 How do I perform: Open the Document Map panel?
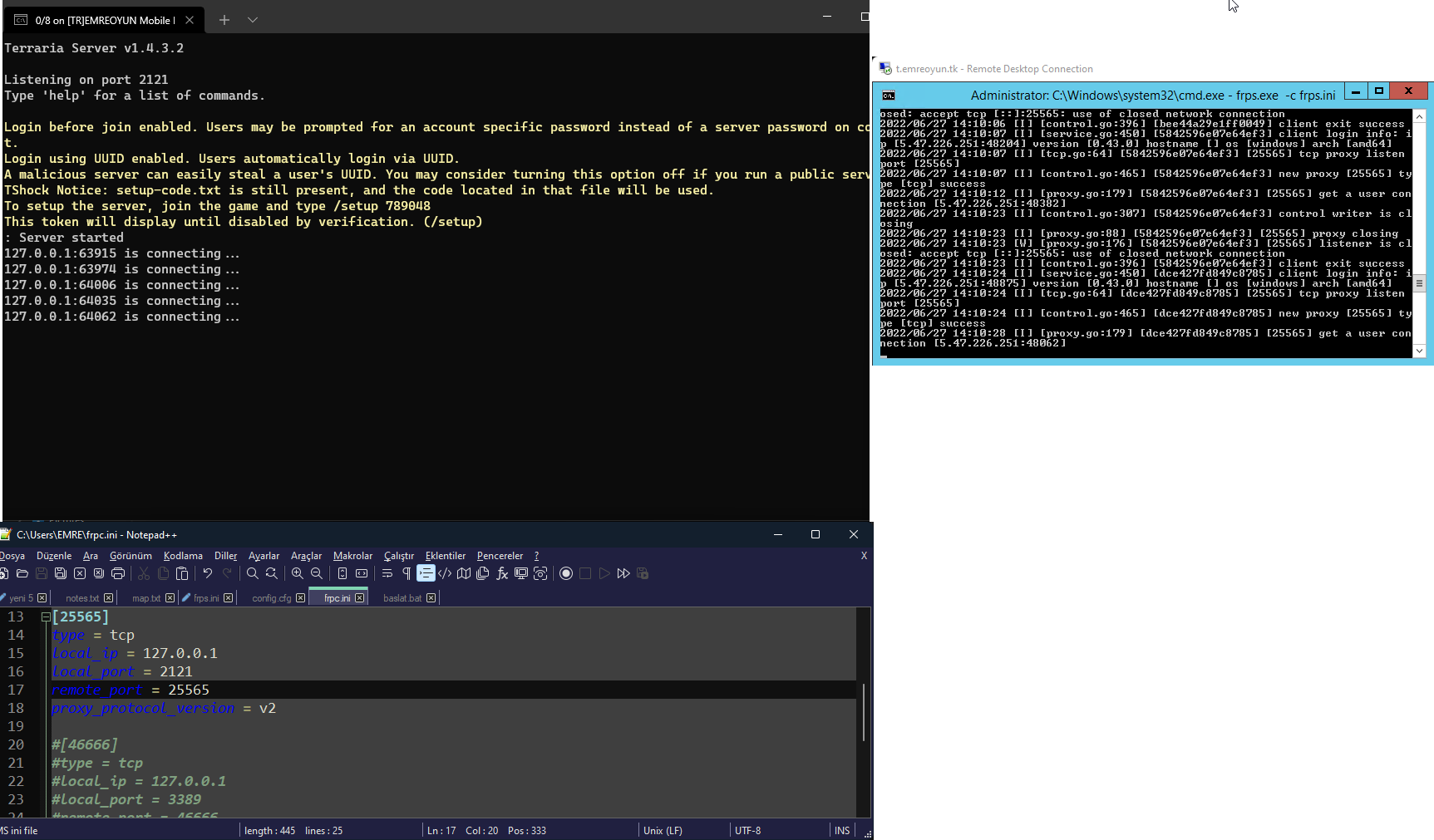tap(464, 573)
